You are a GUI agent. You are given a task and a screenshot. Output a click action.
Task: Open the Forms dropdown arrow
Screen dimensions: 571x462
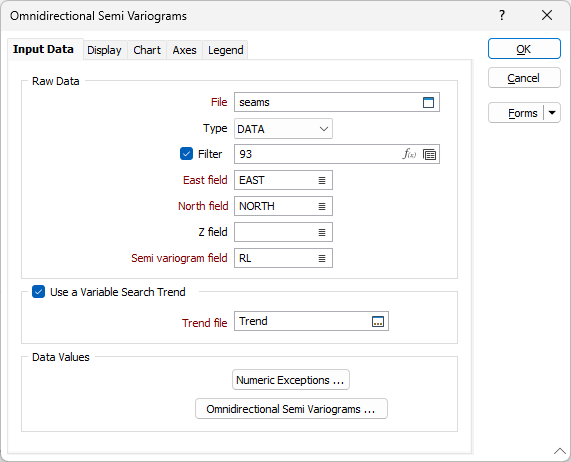coord(552,113)
